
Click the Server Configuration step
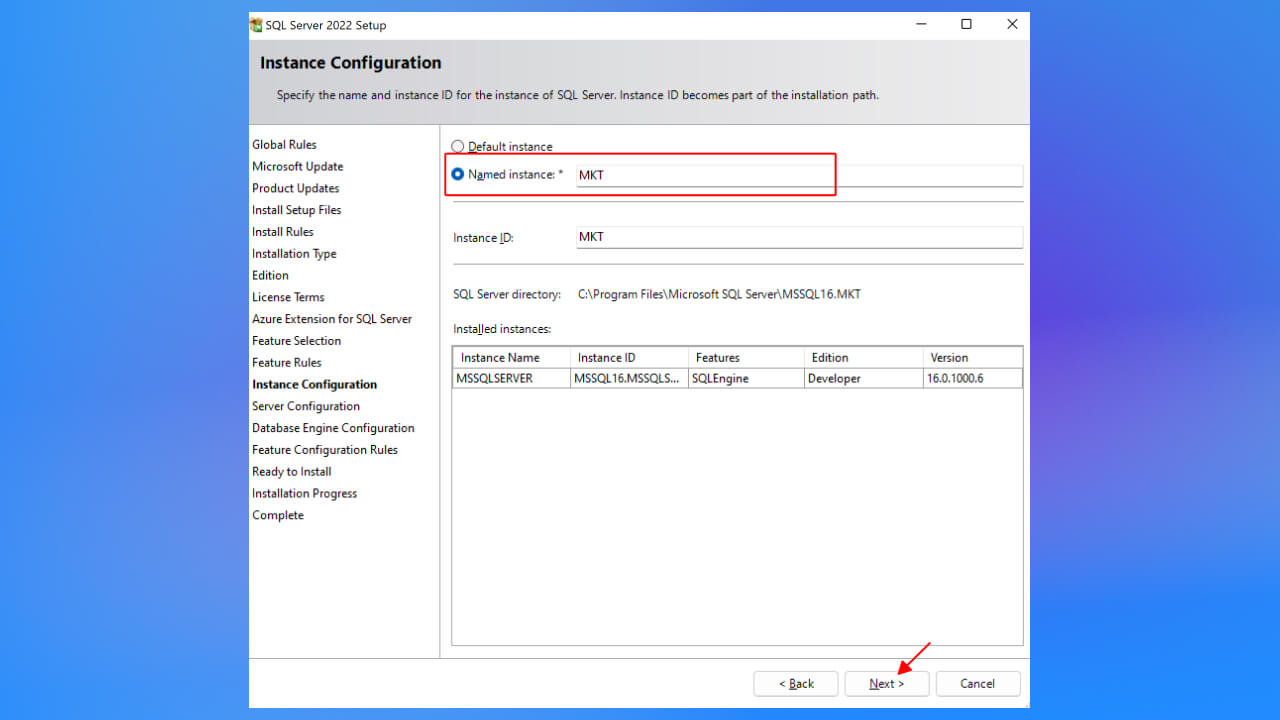coord(306,406)
